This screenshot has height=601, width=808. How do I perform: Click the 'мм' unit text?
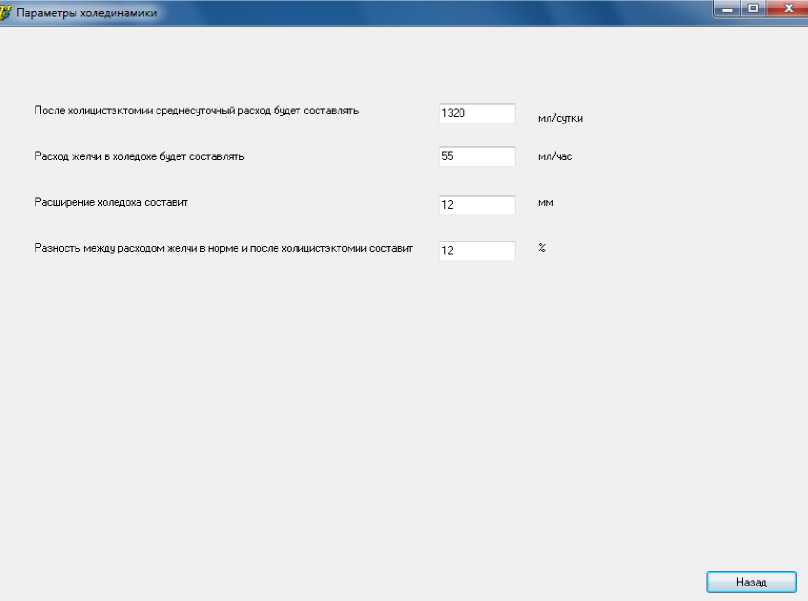[x=545, y=203]
